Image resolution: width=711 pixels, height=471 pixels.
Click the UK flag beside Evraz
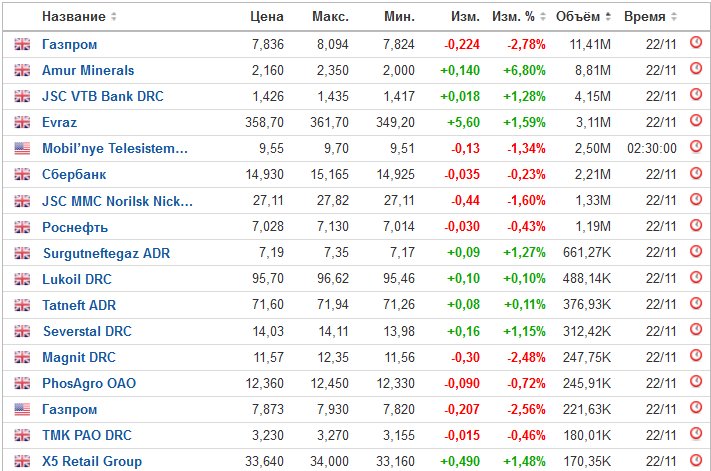point(22,122)
